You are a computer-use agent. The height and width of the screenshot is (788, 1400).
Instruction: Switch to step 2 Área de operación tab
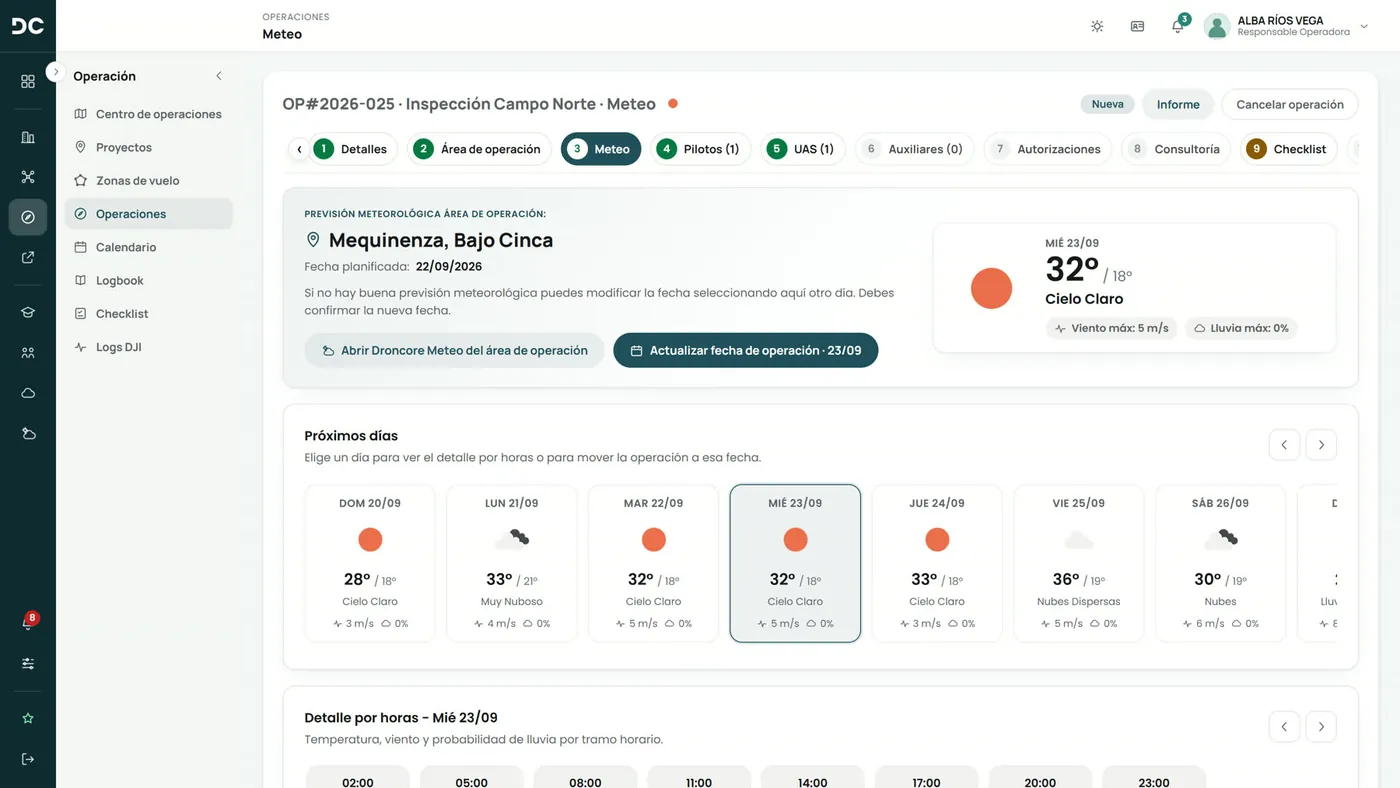click(479, 149)
